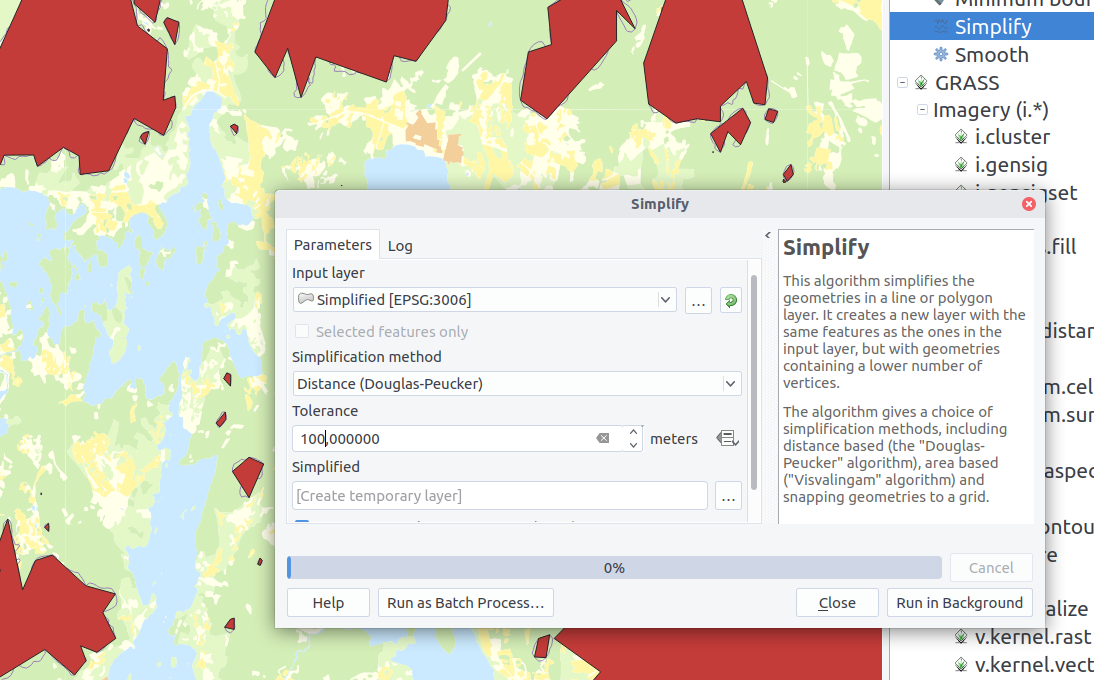1094x680 pixels.
Task: Click the i.cluster GRASS algorithm
Action: [x=1013, y=137]
